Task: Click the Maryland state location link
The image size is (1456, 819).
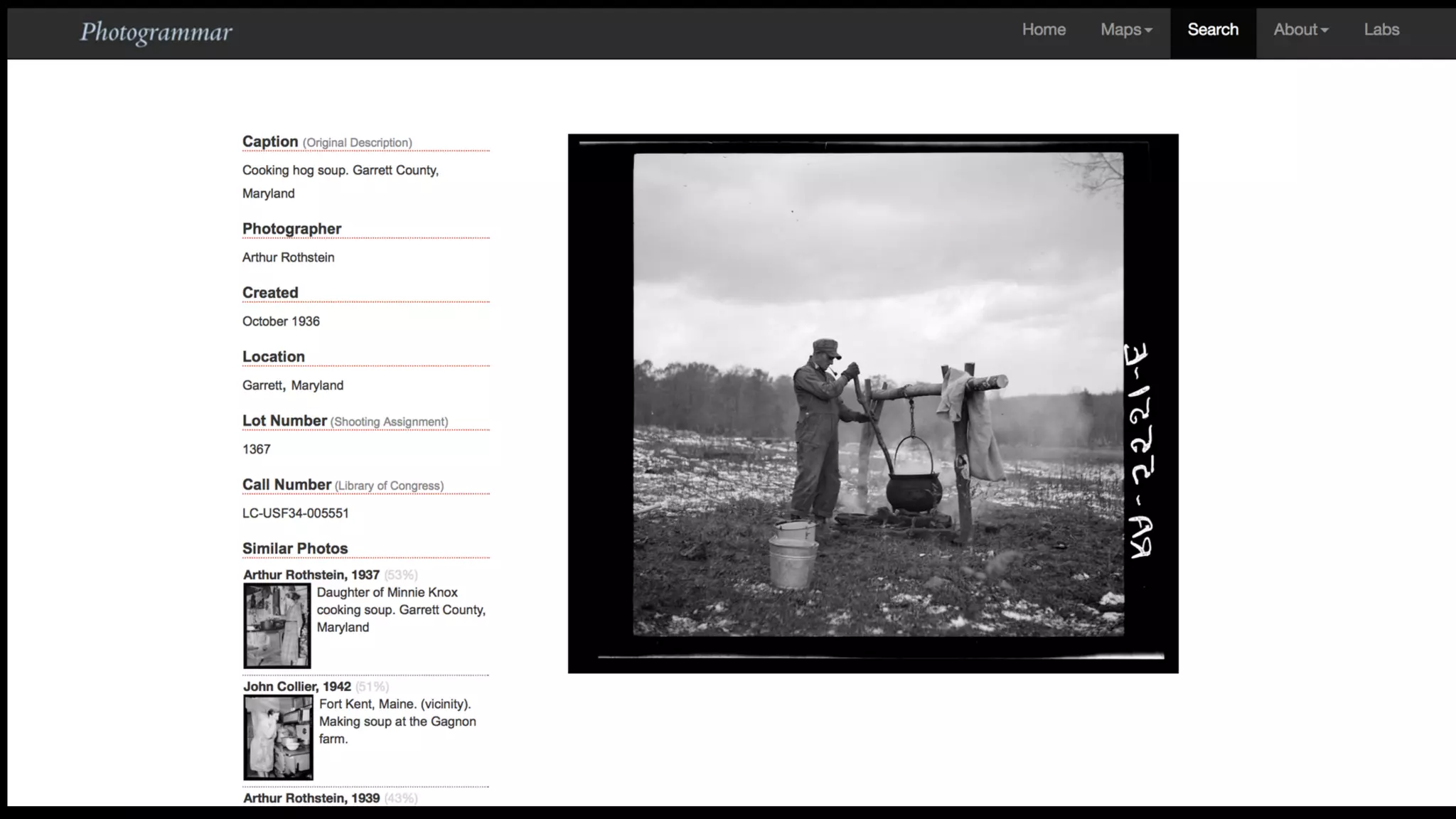Action: click(317, 385)
